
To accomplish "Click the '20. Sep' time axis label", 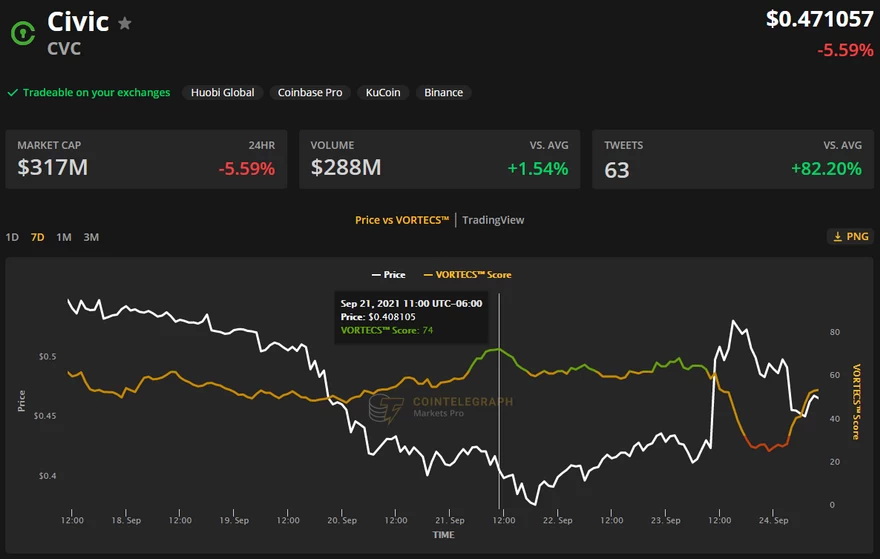I will 342,520.
